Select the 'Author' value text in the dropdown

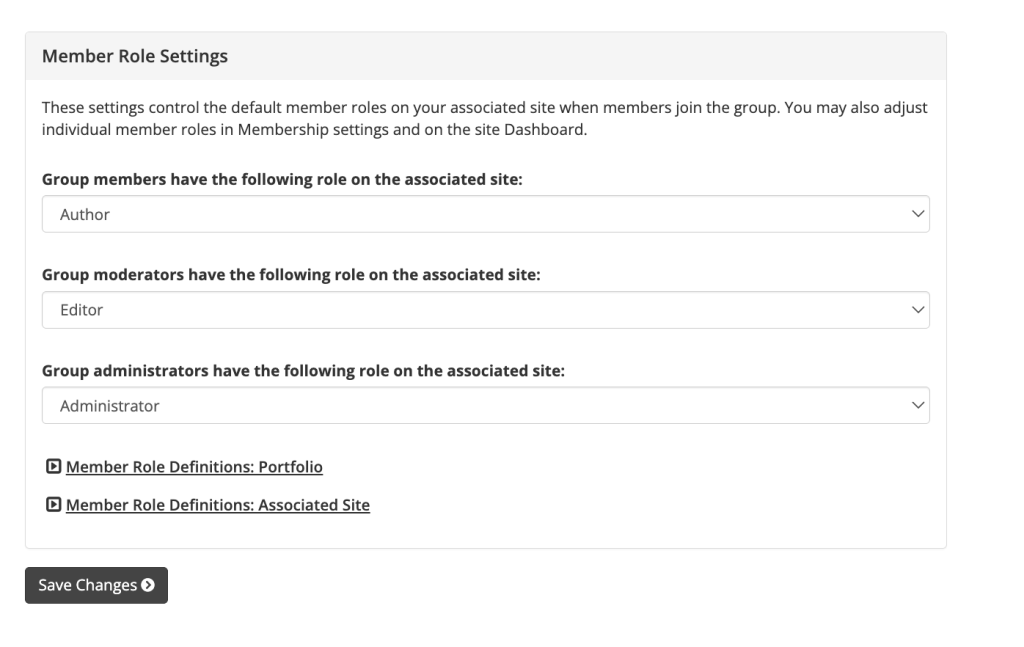(85, 215)
